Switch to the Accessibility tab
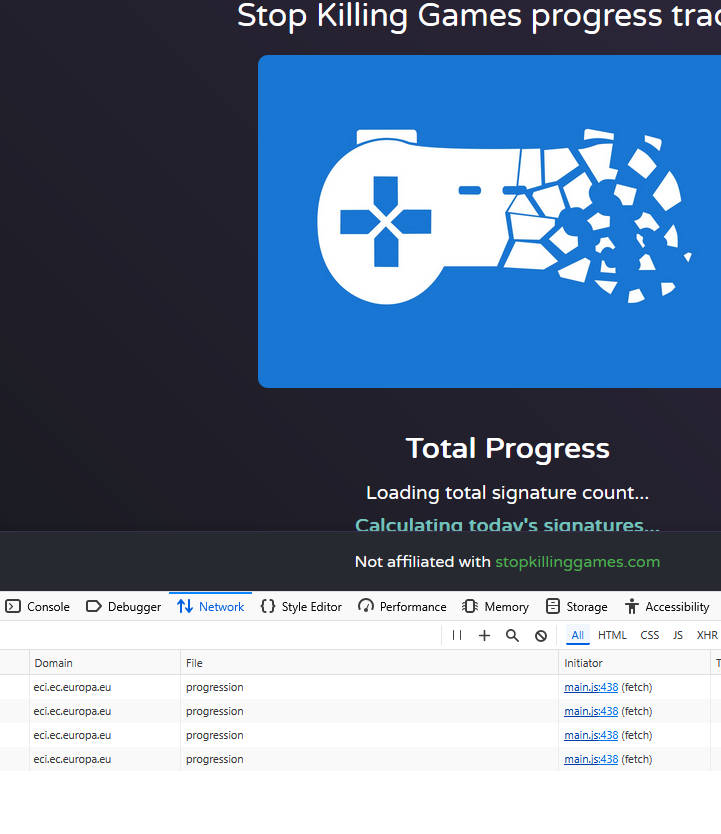Viewport: 721px width, 834px height. click(667, 606)
